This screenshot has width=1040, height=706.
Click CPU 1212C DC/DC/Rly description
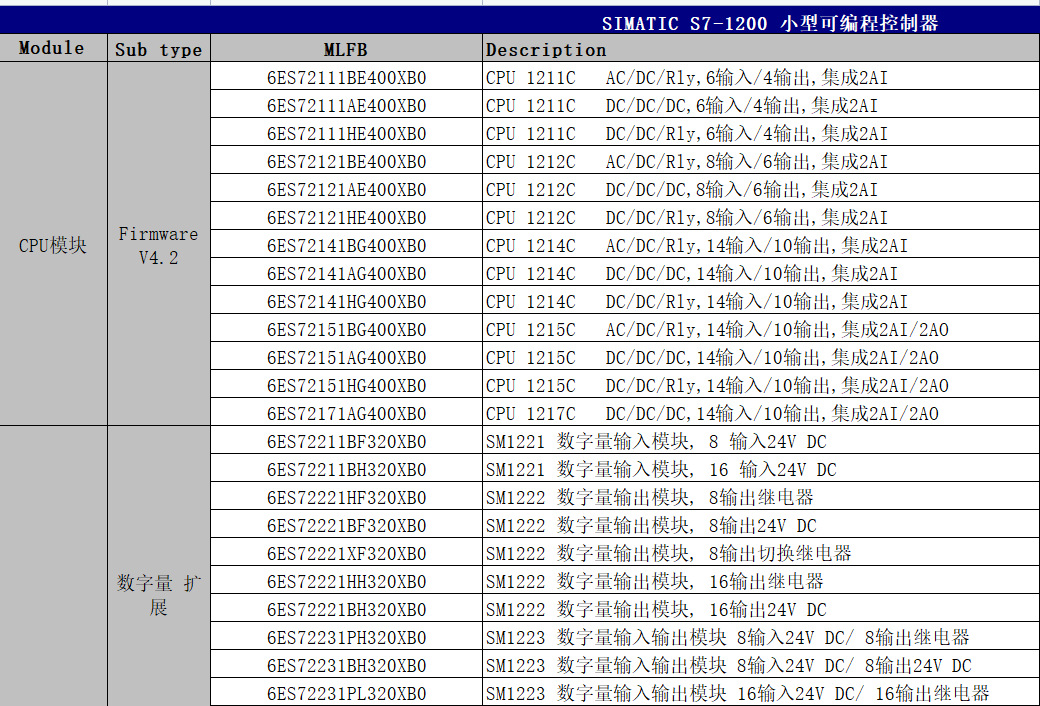tap(761, 217)
